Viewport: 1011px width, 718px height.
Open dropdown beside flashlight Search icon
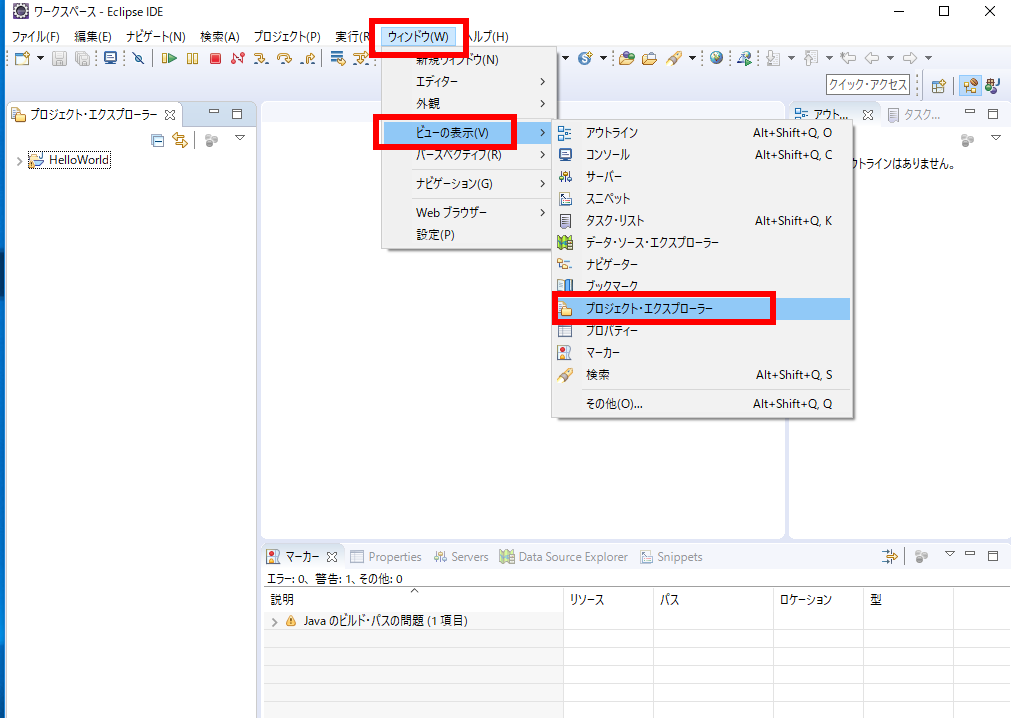[692, 58]
